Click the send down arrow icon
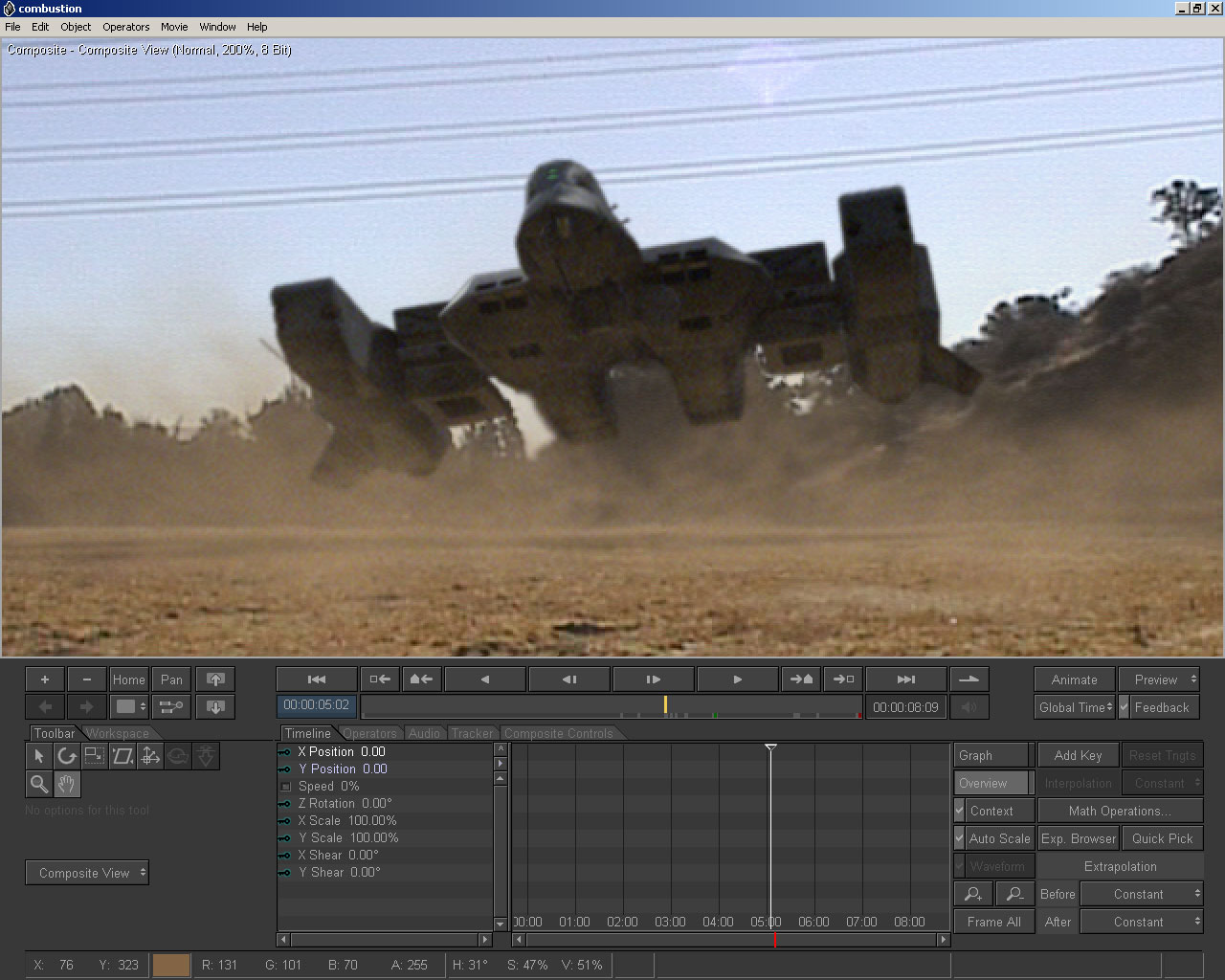Viewport: 1225px width, 980px height. click(215, 707)
